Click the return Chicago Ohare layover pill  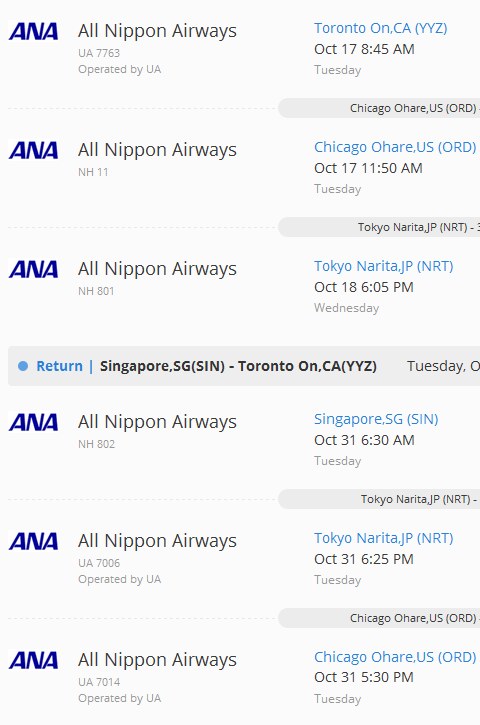pyautogui.click(x=379, y=618)
